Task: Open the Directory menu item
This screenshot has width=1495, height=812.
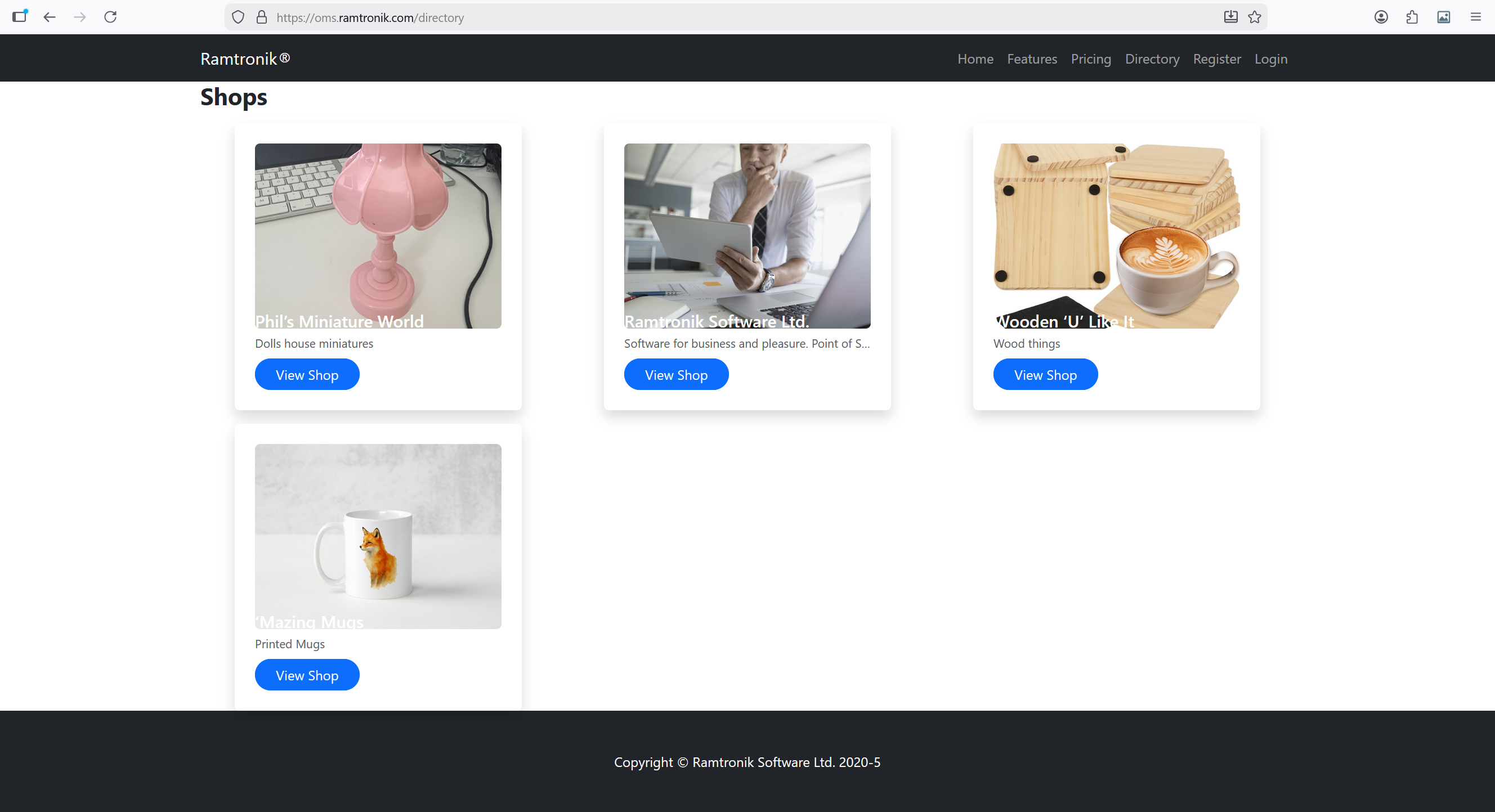Action: click(1152, 59)
